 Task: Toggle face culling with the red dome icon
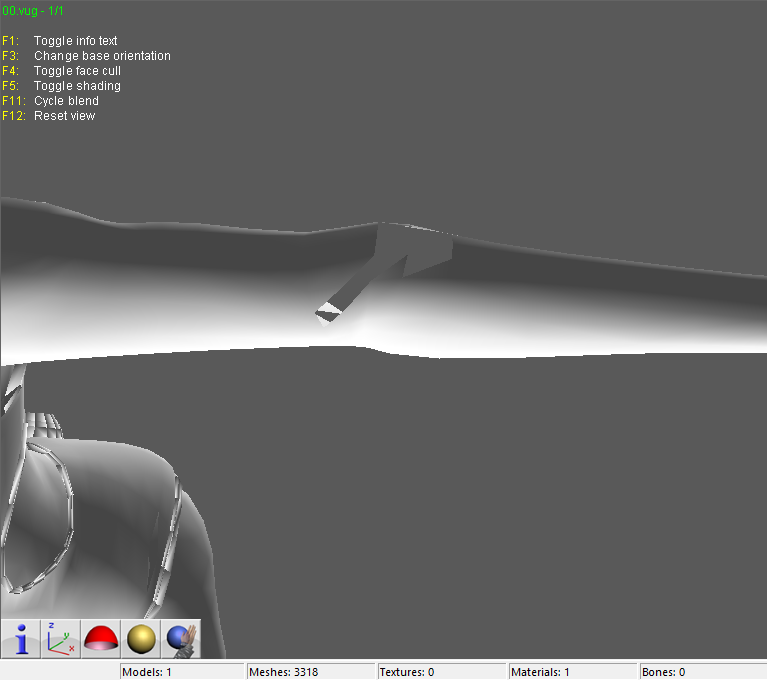pos(101,638)
